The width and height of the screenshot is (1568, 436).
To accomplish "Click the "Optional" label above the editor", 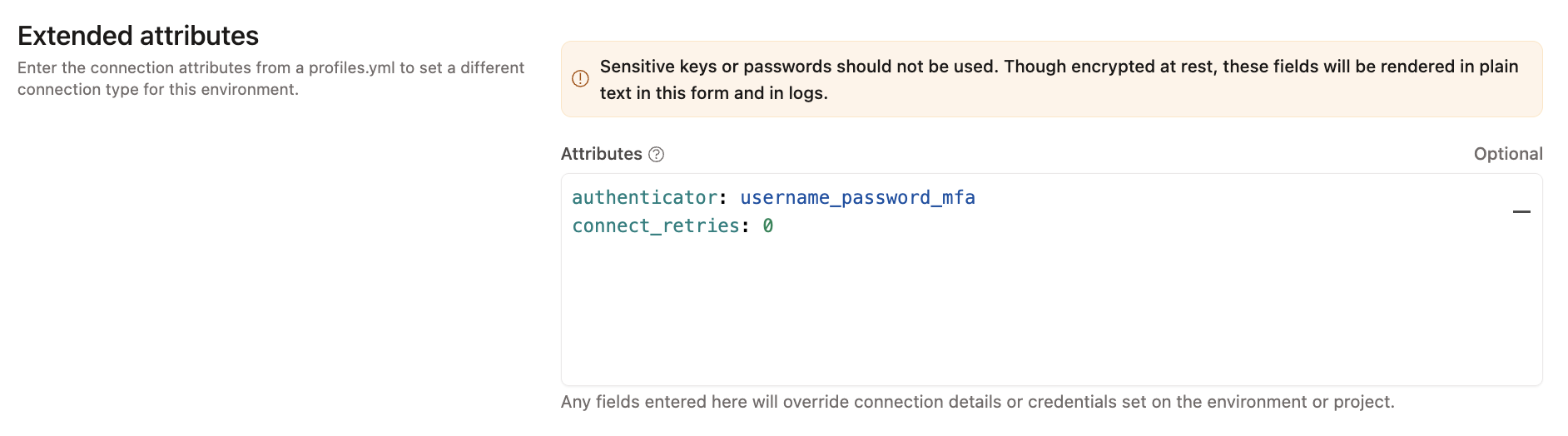I will [x=1507, y=154].
